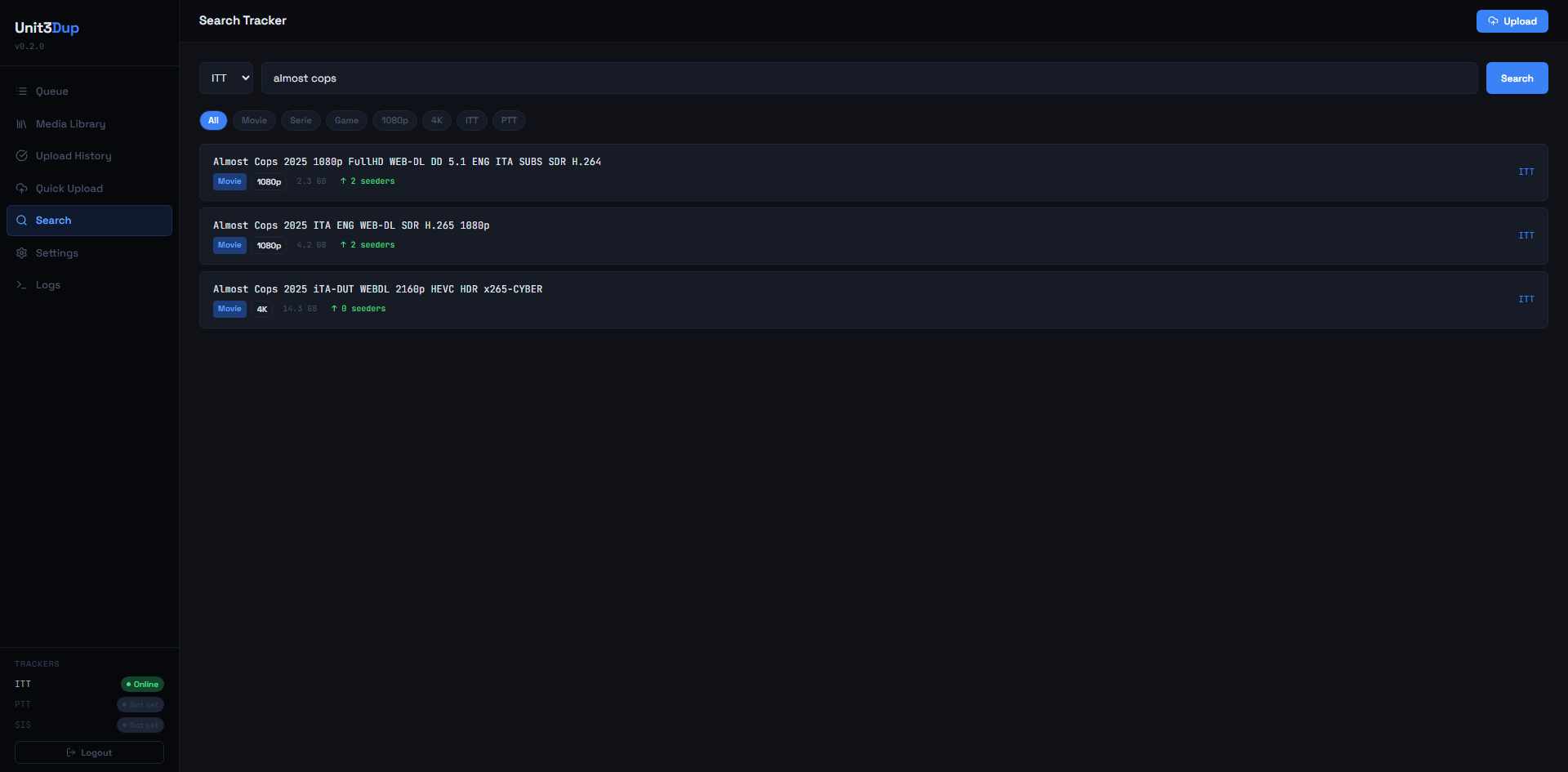Click the ITT Online status badge
Screen dimensions: 1568x772
pyautogui.click(x=142, y=684)
